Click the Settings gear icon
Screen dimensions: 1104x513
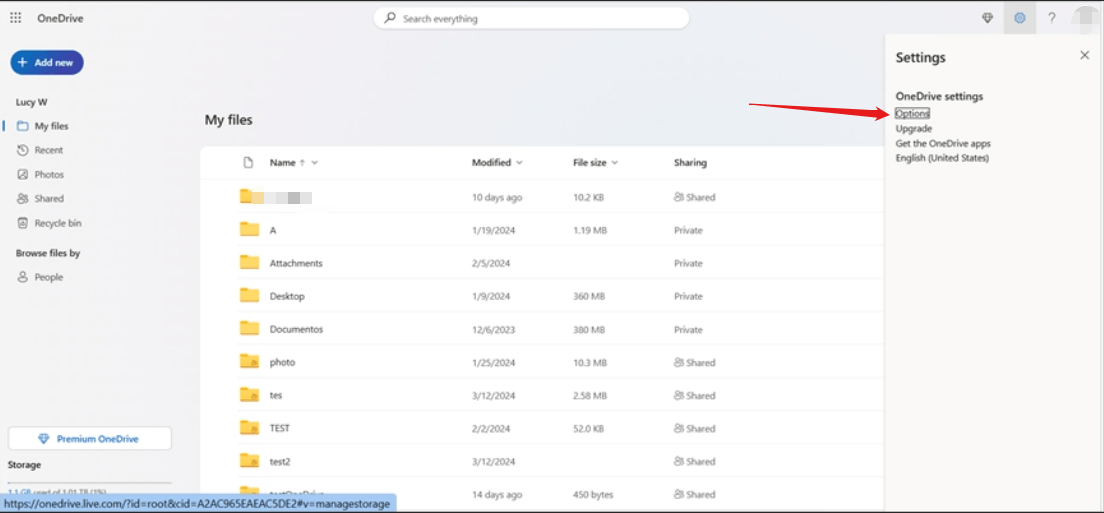(1020, 18)
